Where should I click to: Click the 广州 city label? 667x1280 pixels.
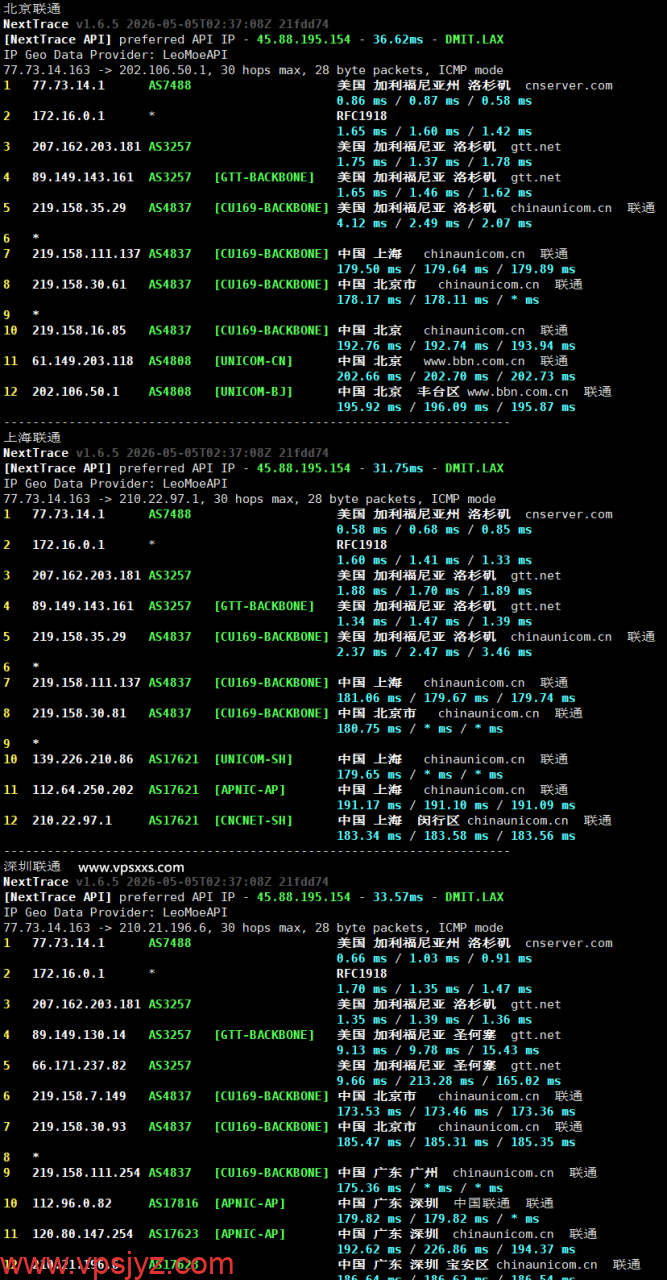click(424, 1173)
